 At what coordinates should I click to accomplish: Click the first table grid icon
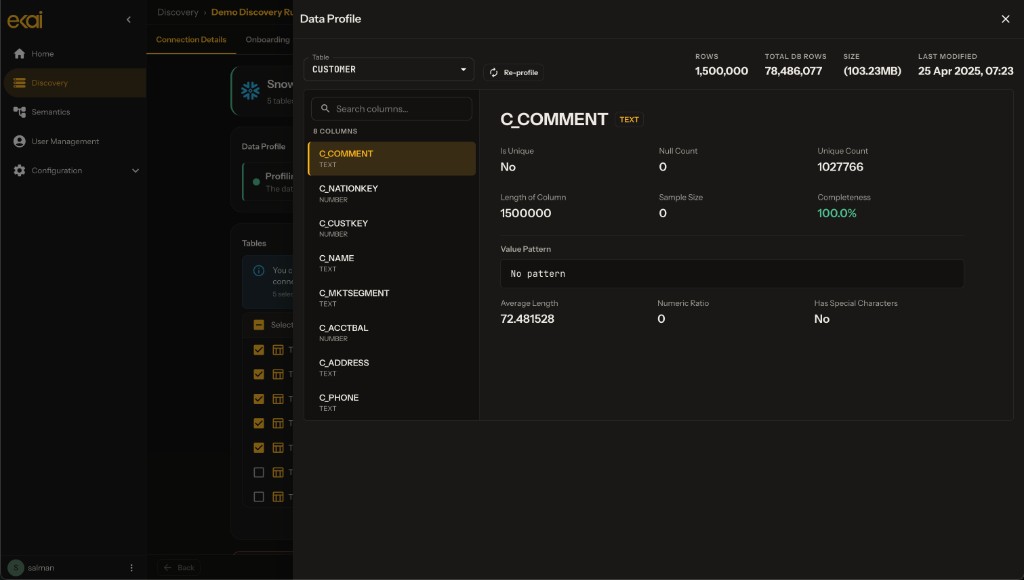[x=278, y=350]
